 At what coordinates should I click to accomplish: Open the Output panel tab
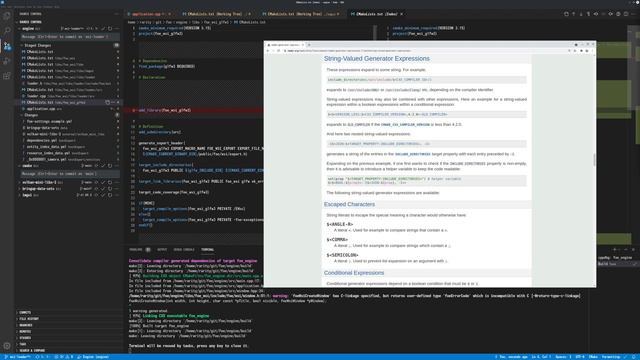pos(162,249)
